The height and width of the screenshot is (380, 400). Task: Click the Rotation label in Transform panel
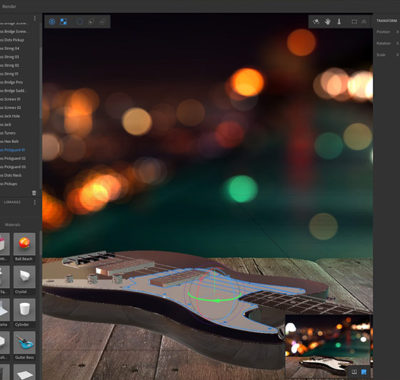[383, 43]
